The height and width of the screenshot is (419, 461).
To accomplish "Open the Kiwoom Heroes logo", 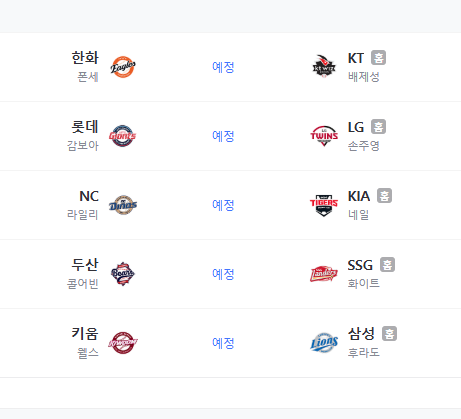I will (x=123, y=343).
